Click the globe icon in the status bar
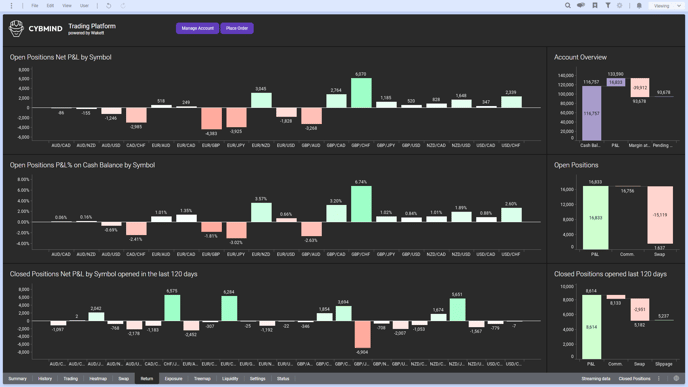 (676, 379)
